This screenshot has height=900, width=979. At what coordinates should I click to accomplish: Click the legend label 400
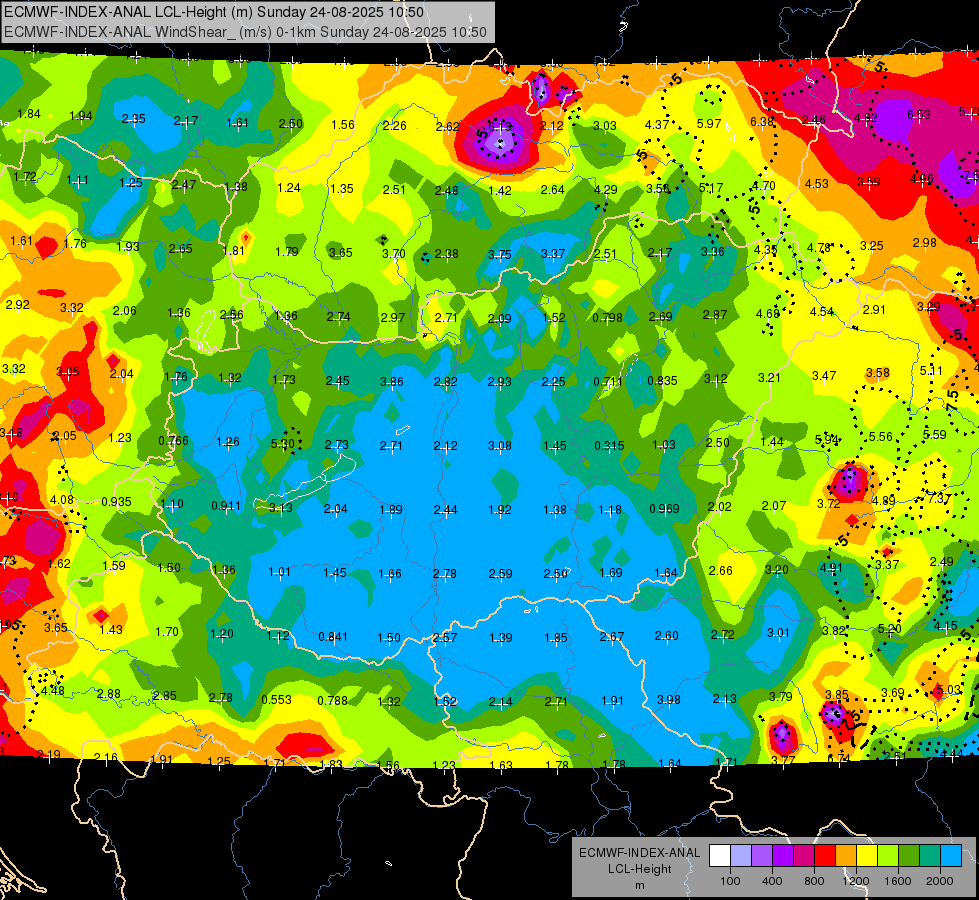(772, 881)
